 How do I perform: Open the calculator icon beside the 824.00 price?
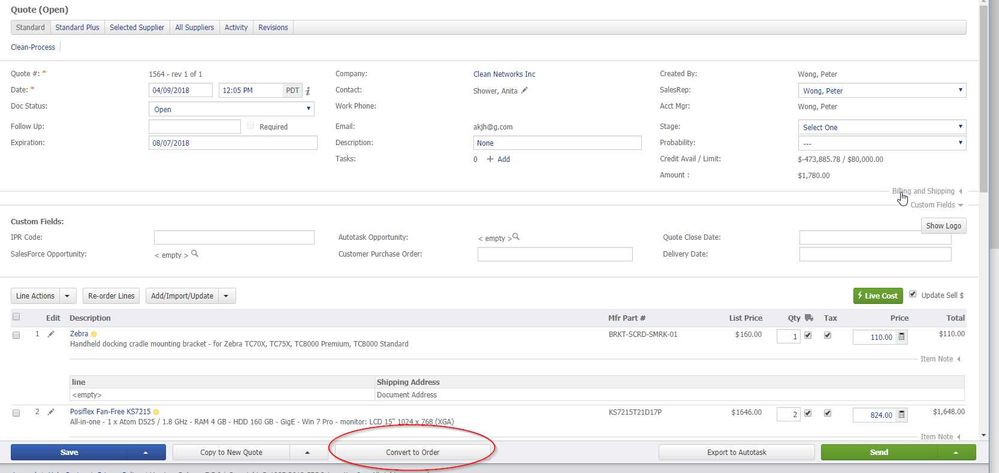(902, 415)
